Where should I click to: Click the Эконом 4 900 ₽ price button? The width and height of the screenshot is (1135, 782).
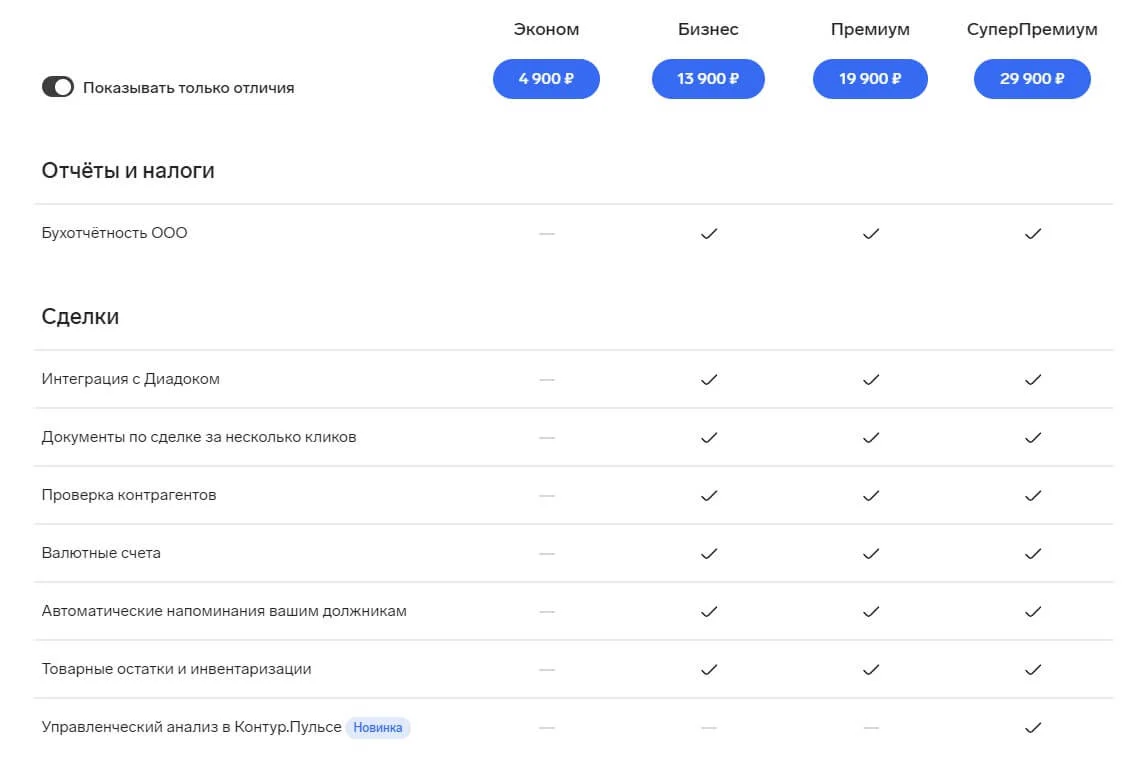coord(546,79)
